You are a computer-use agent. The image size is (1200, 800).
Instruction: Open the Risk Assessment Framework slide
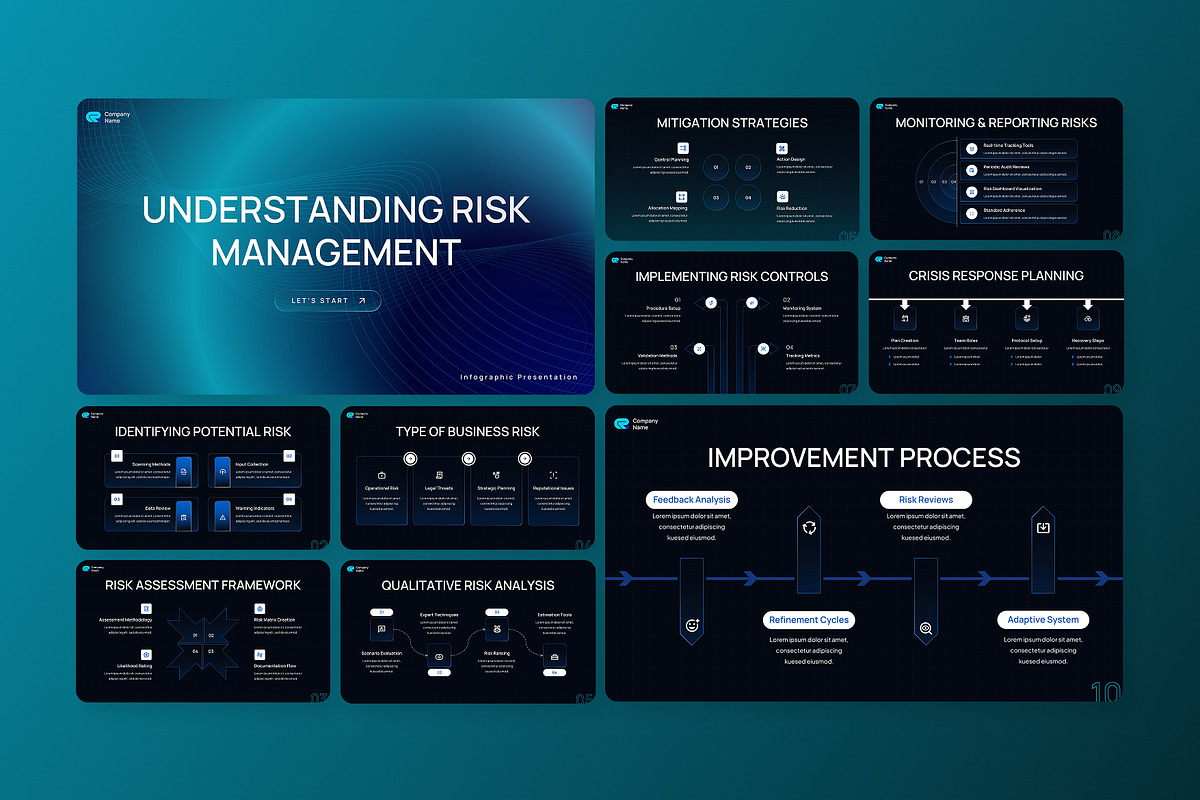pos(203,631)
